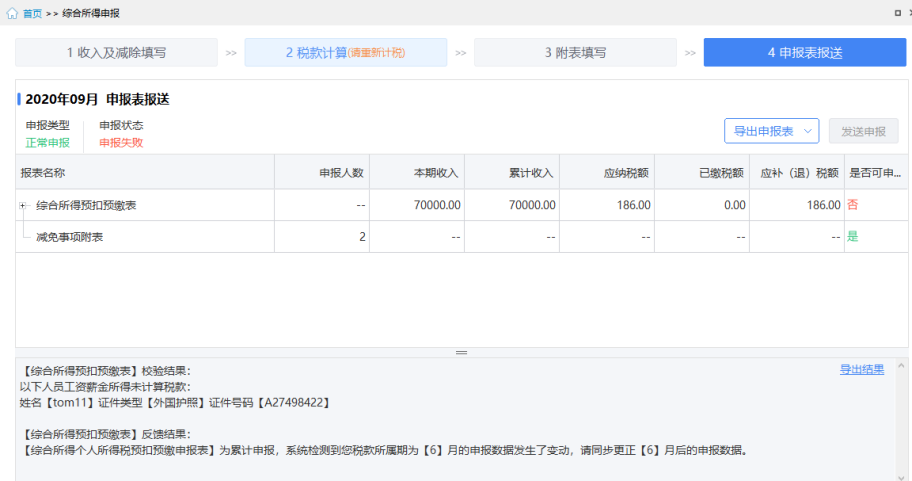The width and height of the screenshot is (912, 481).
Task: Click the 导出结果 link
Action: (861, 369)
